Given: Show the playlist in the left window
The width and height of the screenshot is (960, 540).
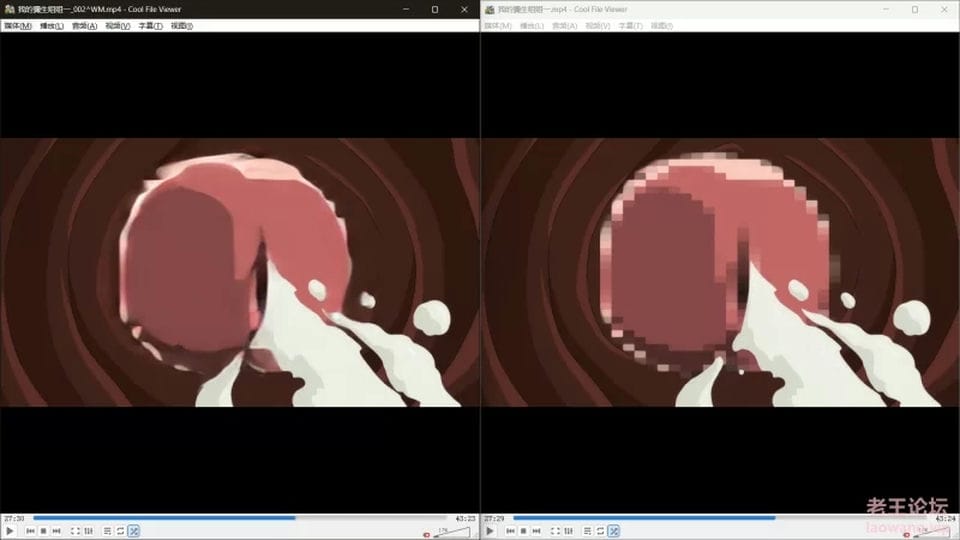Looking at the screenshot, I should coord(108,531).
